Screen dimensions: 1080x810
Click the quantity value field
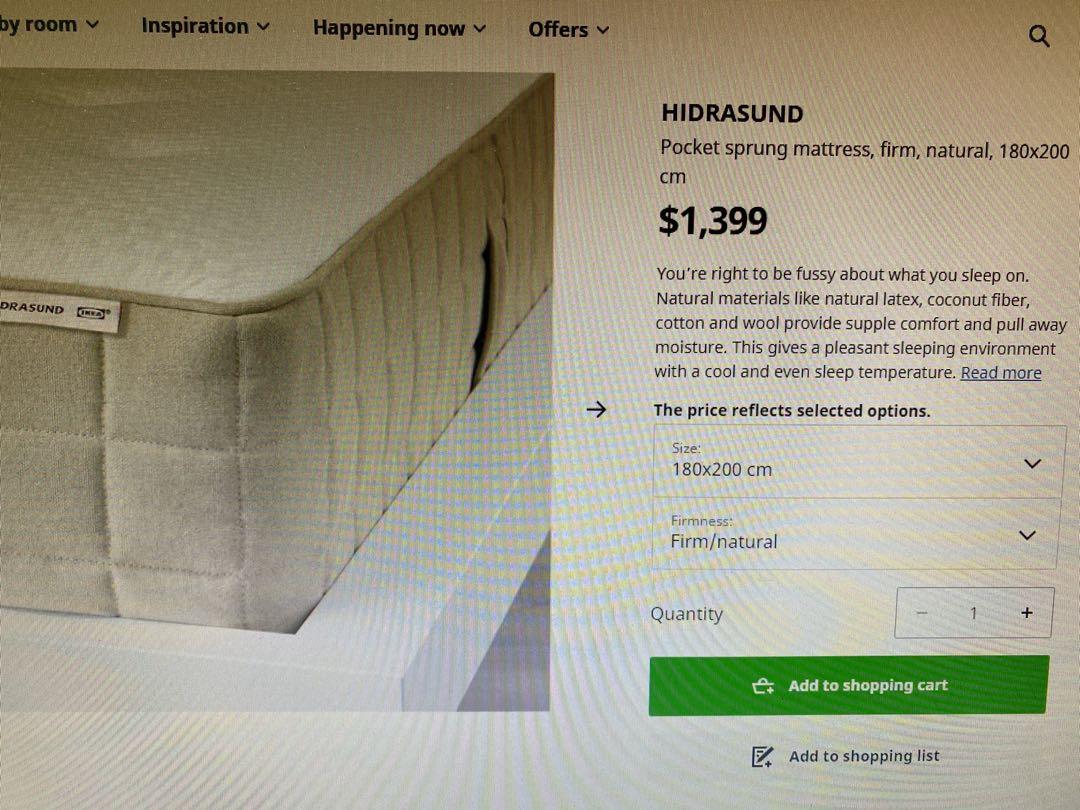click(x=973, y=612)
